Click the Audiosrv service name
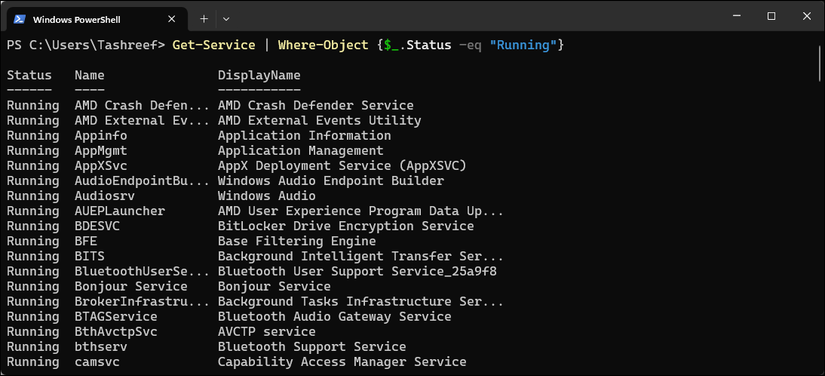825x376 pixels. [105, 196]
